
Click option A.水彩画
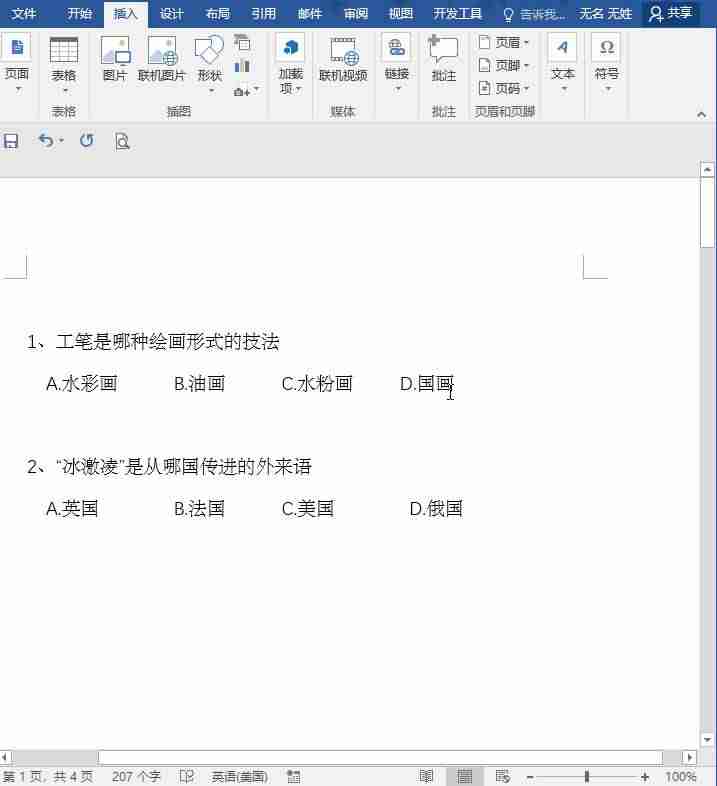pos(82,383)
